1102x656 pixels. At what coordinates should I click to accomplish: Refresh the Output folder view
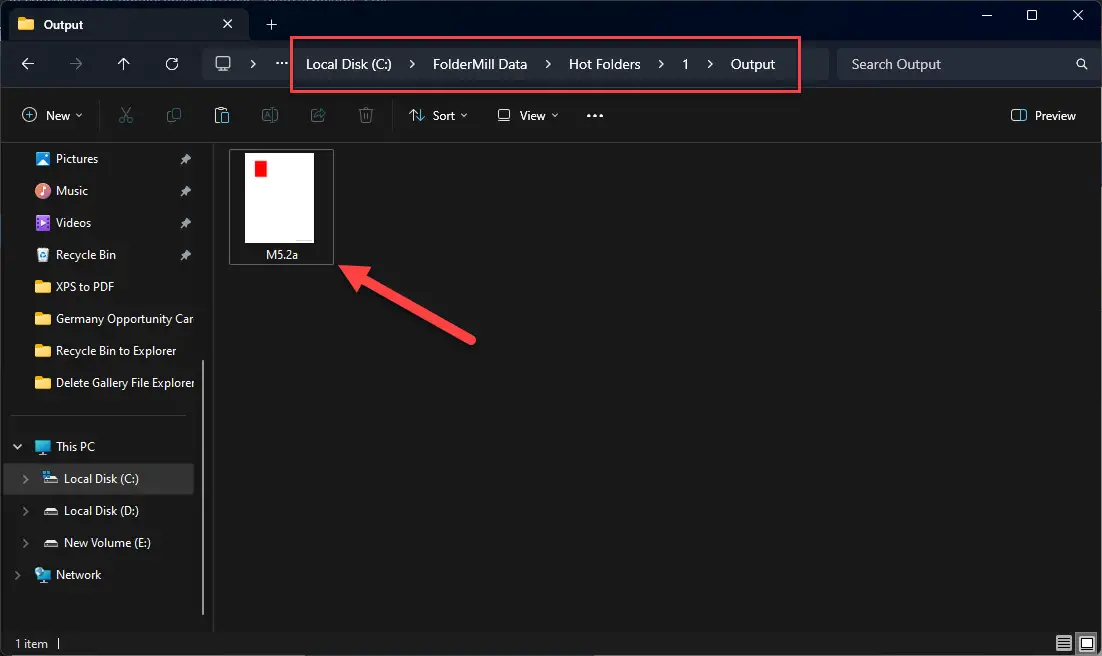[171, 64]
